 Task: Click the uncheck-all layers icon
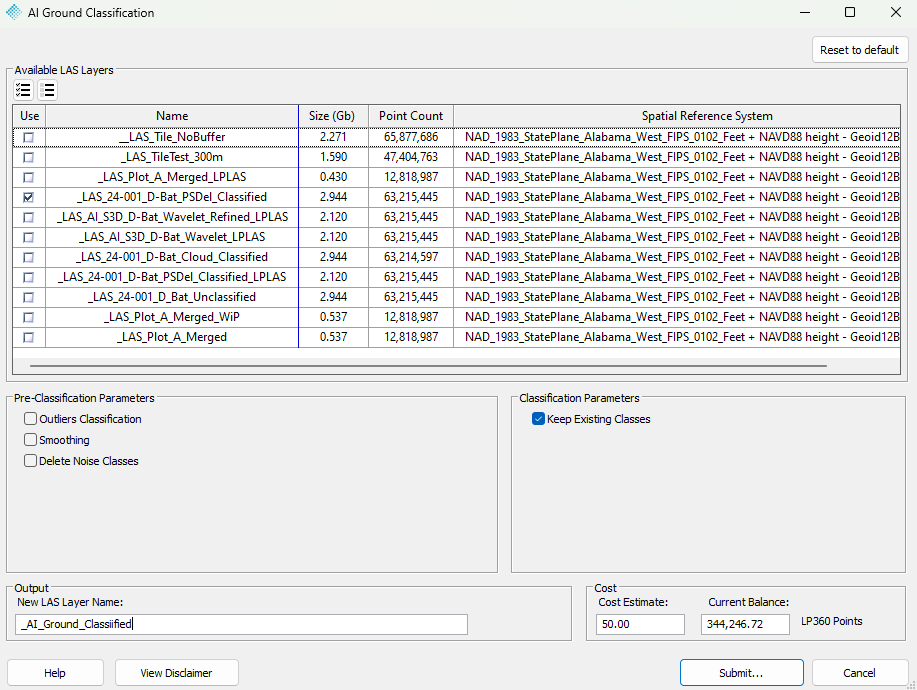(x=48, y=90)
